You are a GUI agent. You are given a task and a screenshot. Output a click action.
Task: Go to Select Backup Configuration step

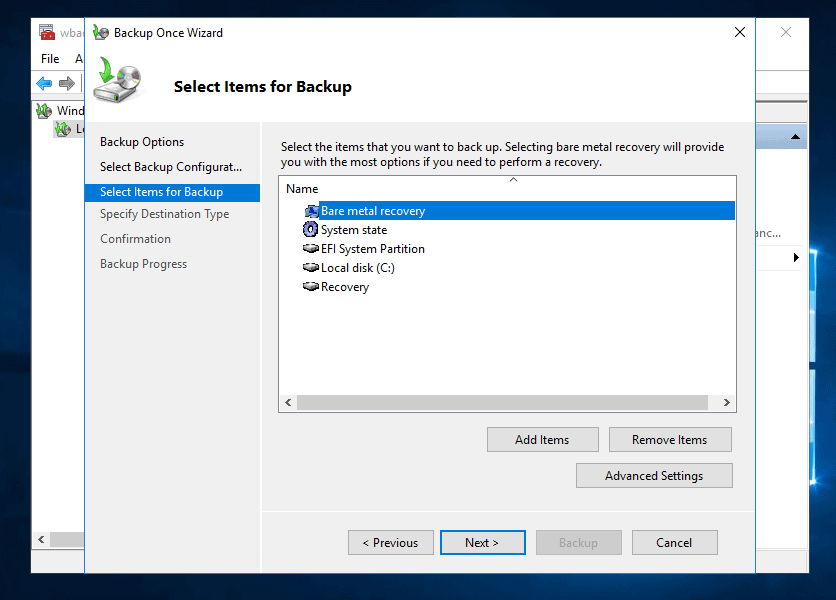(170, 167)
